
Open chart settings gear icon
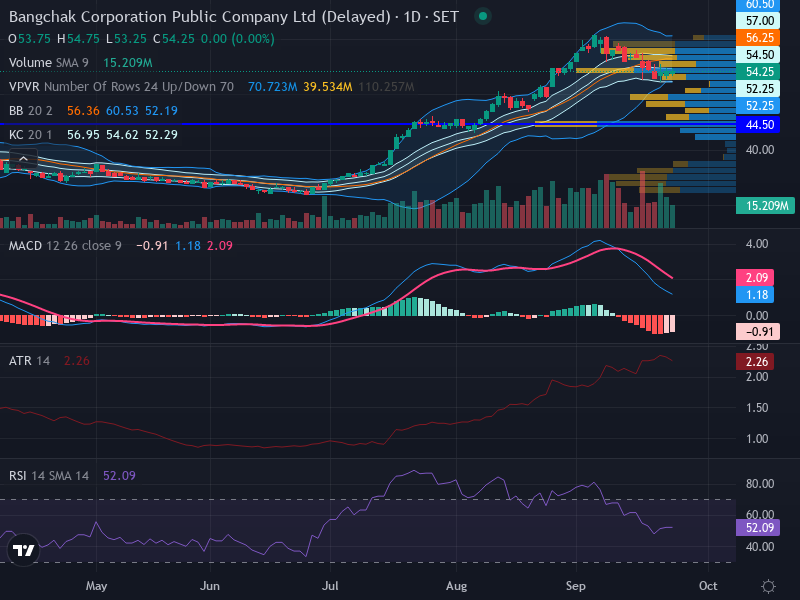pyautogui.click(x=768, y=586)
